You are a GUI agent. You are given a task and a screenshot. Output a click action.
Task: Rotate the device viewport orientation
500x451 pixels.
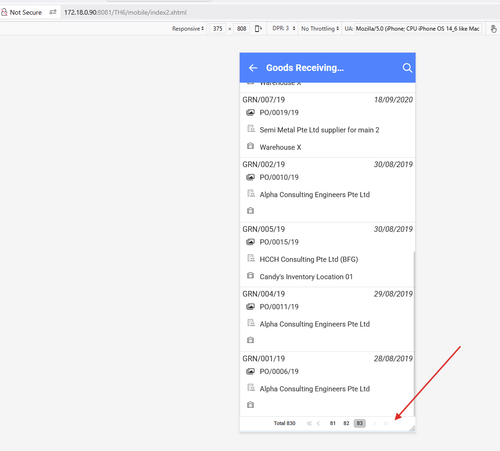click(x=258, y=29)
